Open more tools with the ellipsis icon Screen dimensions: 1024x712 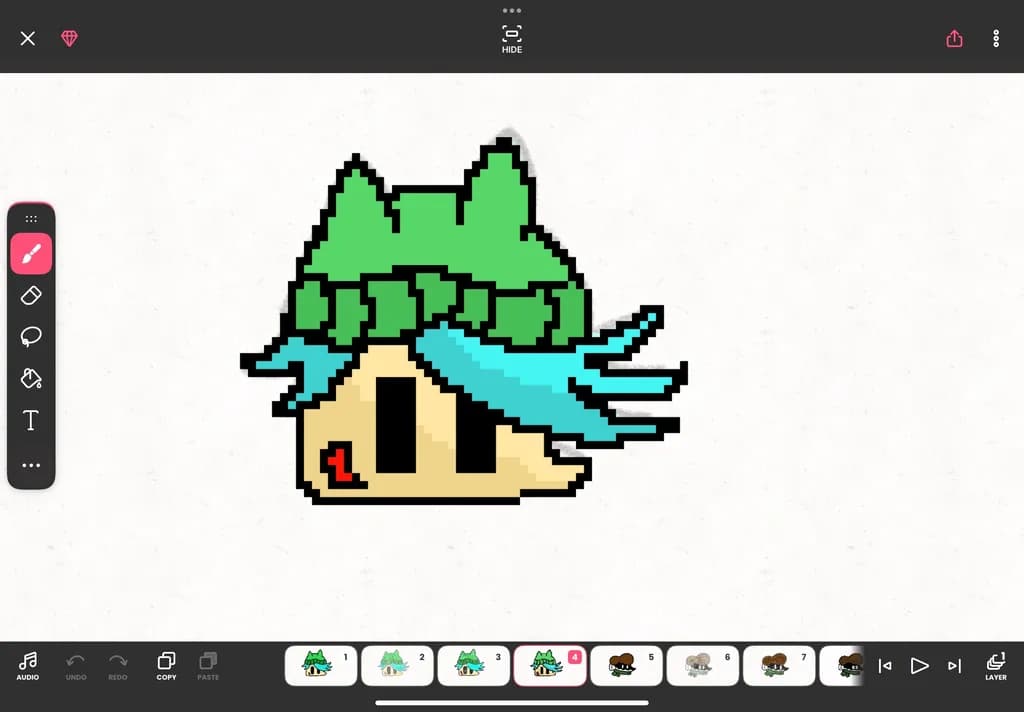(x=31, y=466)
